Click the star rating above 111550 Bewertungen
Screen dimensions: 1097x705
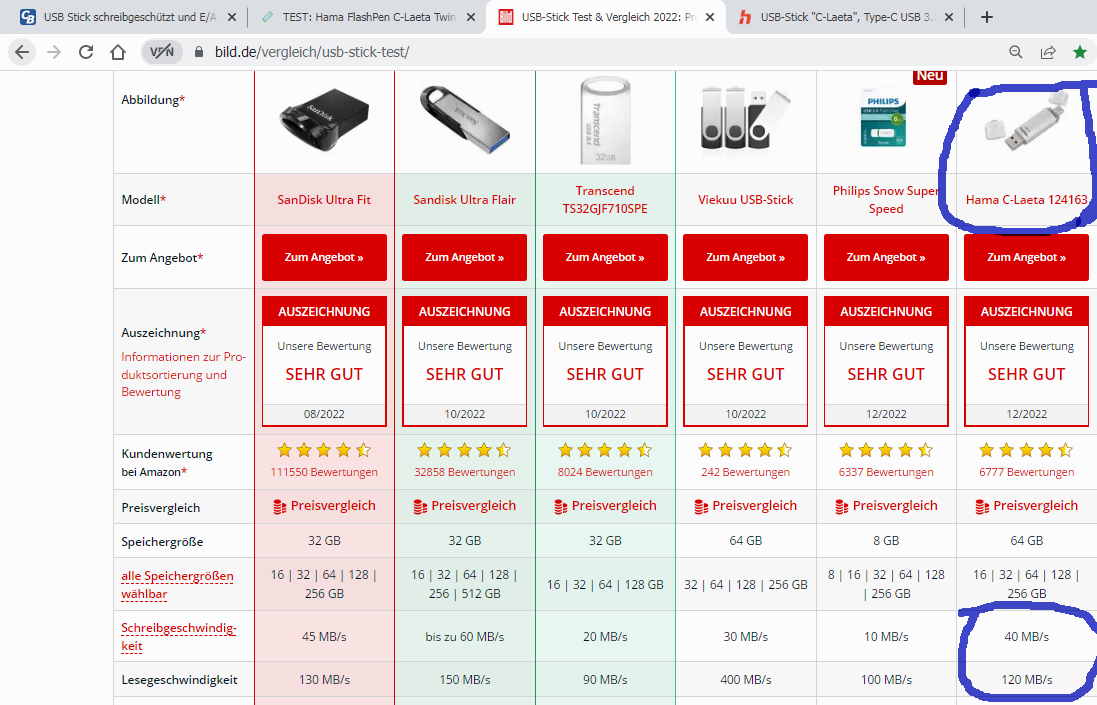[x=324, y=450]
